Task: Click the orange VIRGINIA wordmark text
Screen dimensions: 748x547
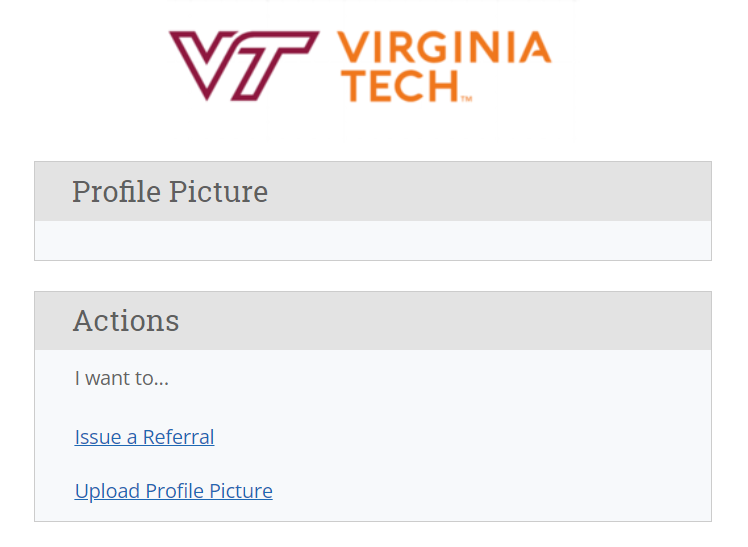Action: pyautogui.click(x=445, y=47)
